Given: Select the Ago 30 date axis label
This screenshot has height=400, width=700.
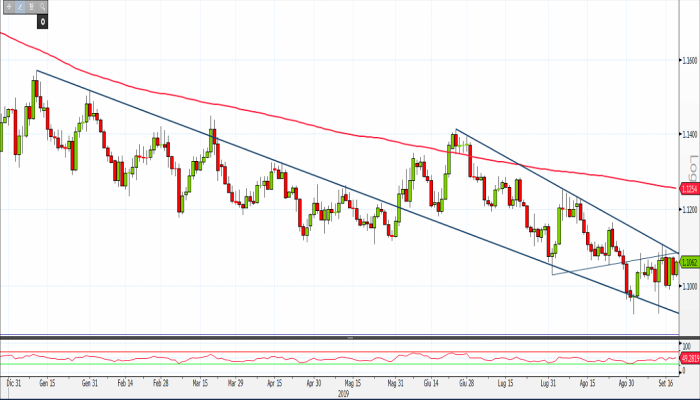Looking at the screenshot, I should coord(626,383).
